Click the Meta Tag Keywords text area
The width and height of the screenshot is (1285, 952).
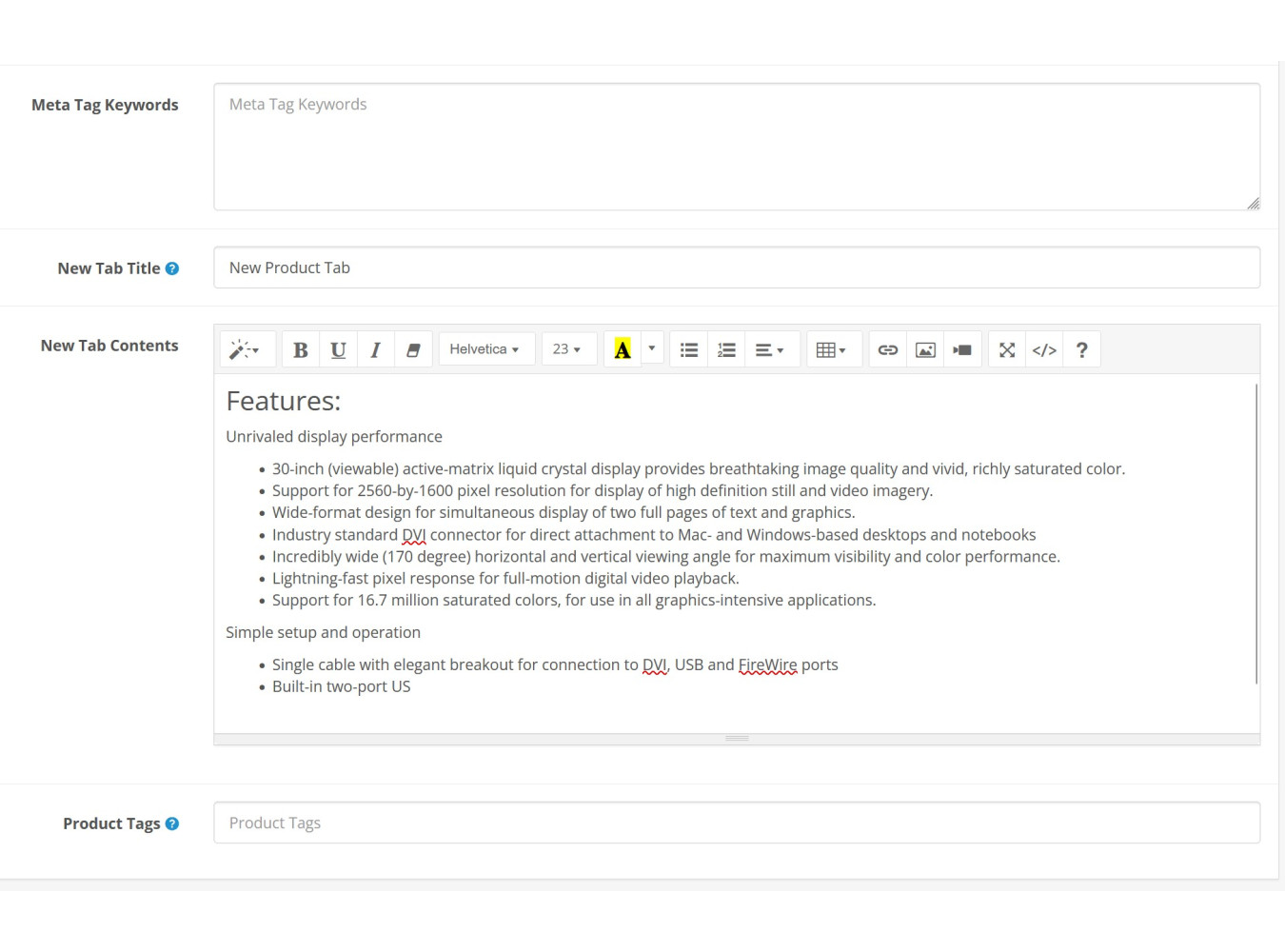[736, 147]
